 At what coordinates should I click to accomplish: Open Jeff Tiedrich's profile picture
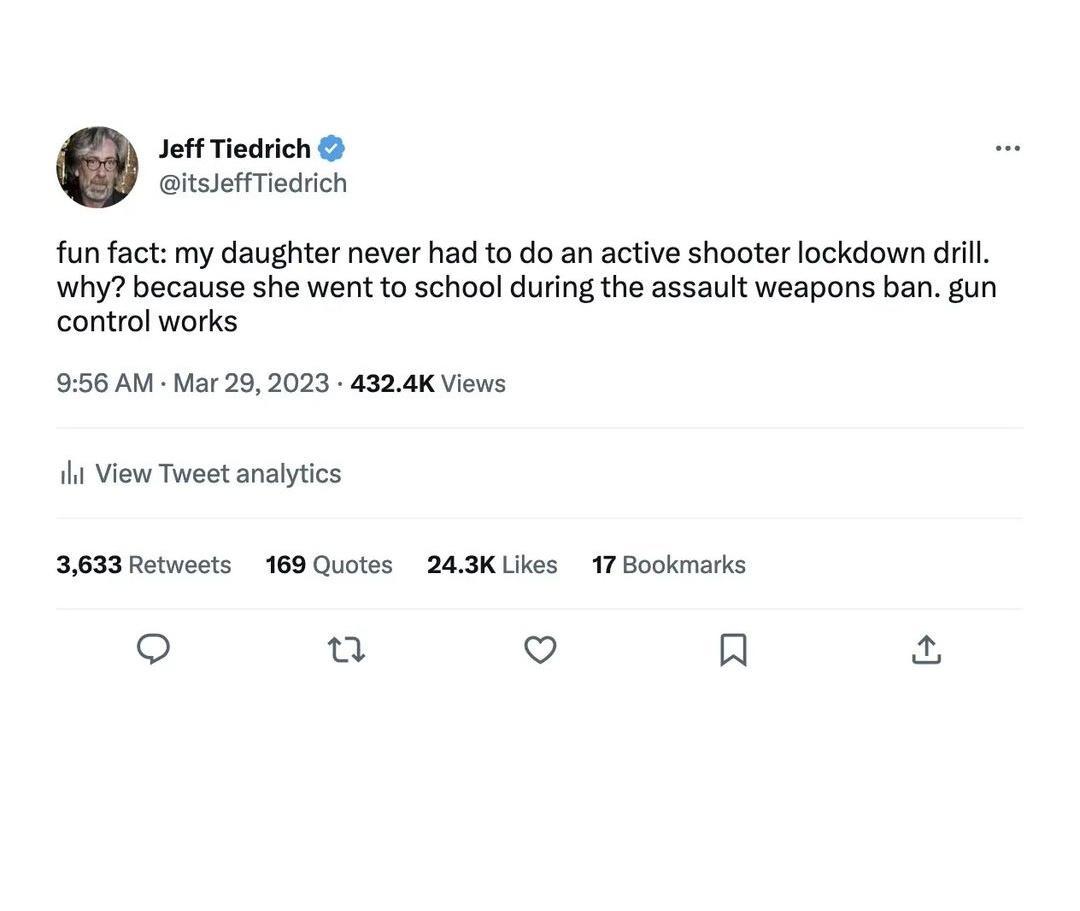[x=97, y=166]
